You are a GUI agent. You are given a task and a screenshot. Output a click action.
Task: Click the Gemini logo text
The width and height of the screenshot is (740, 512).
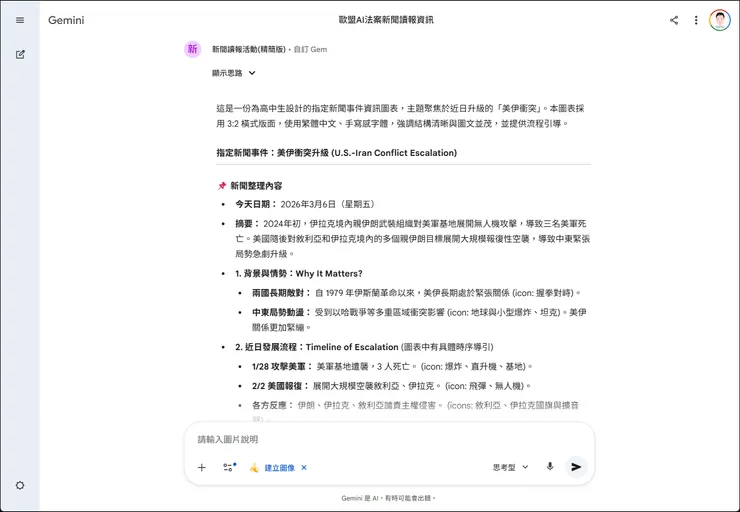(x=66, y=20)
